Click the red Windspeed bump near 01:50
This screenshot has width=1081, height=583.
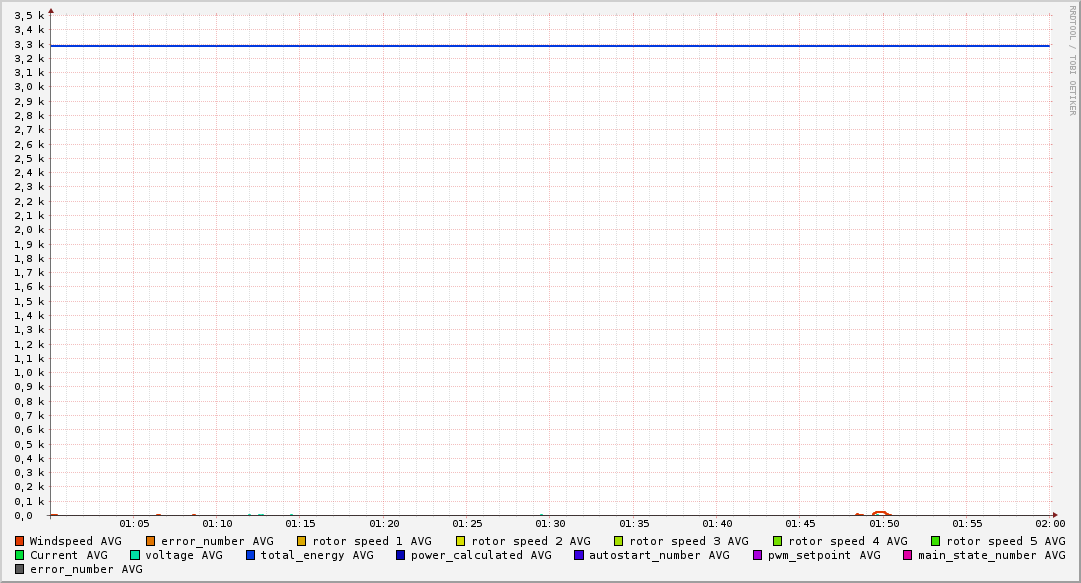880,513
